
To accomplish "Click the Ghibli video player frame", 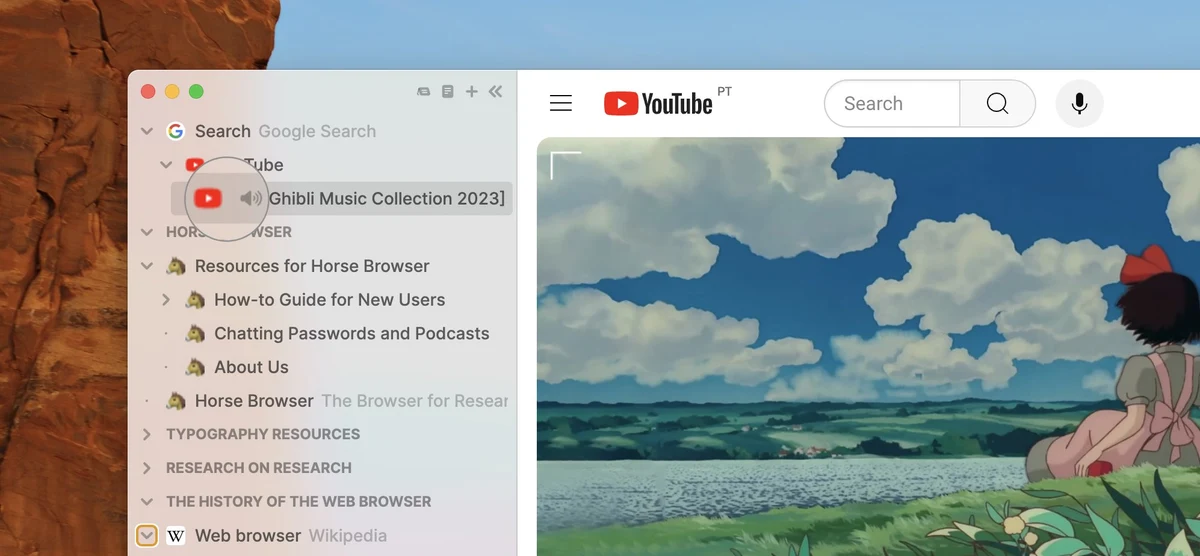I will click(x=868, y=346).
